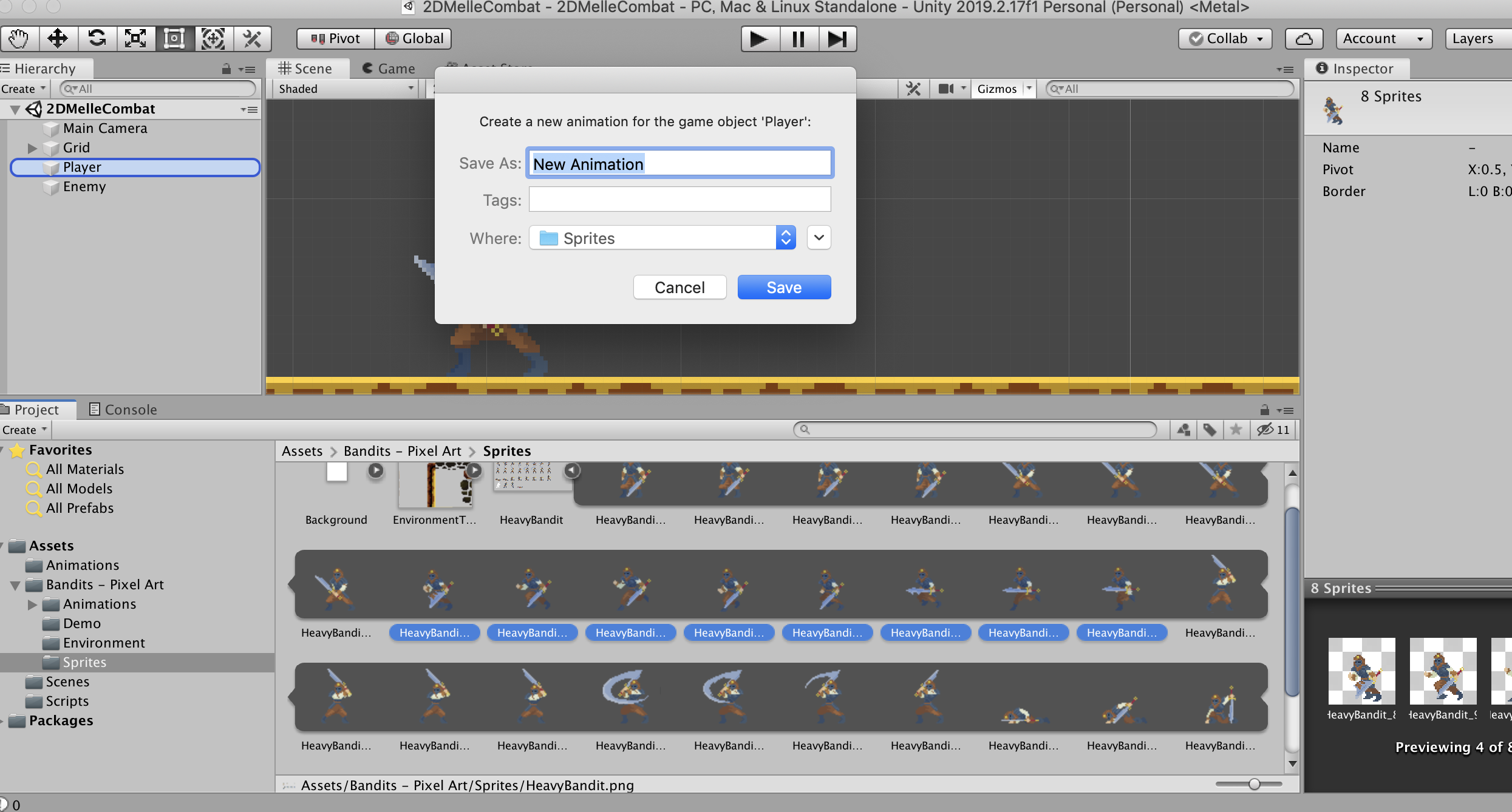Image resolution: width=1512 pixels, height=812 pixels.
Task: Start Play mode
Action: 760,39
